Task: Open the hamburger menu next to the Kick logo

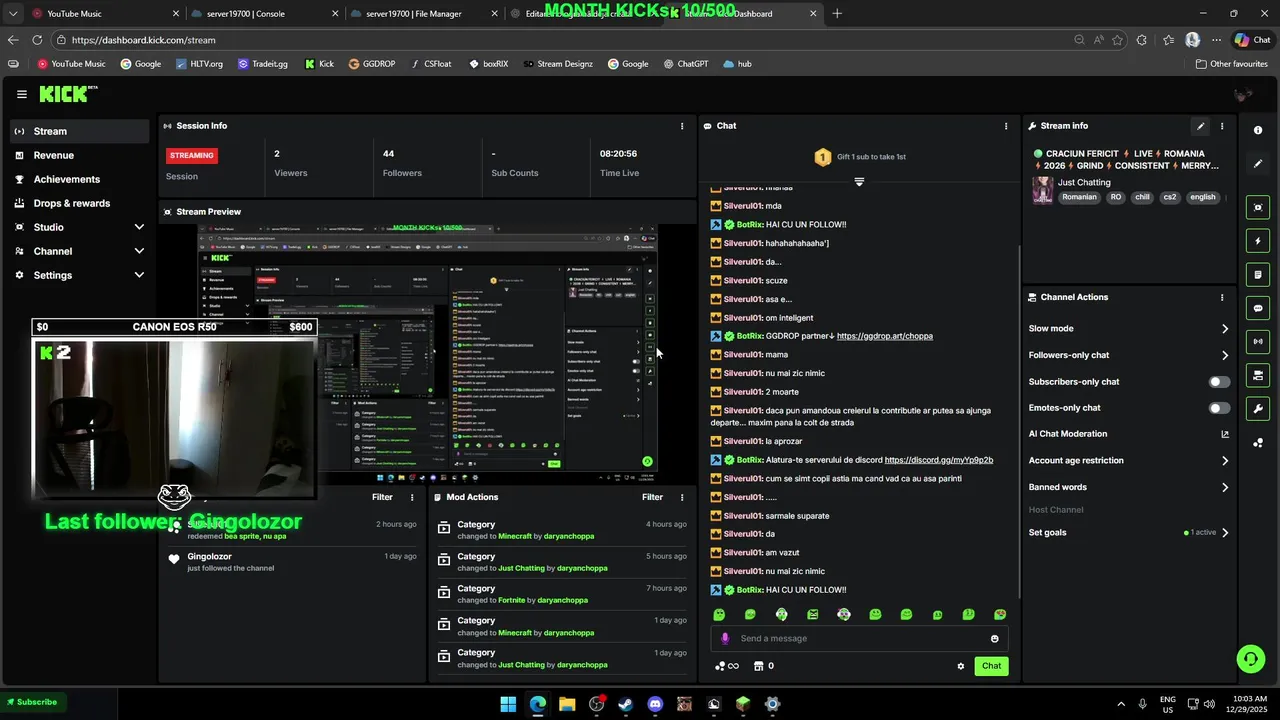Action: [x=22, y=94]
